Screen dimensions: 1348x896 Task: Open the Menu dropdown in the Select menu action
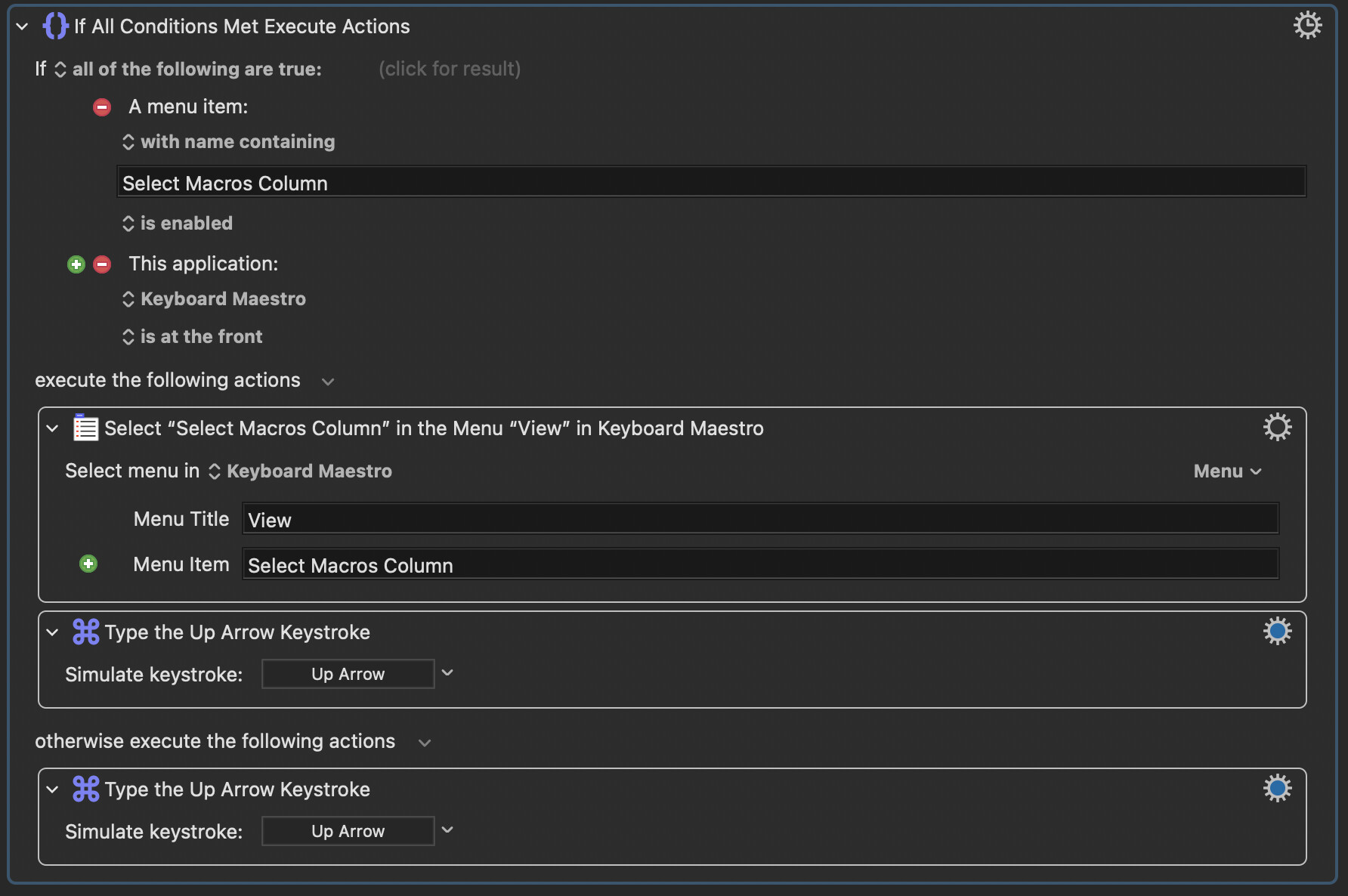click(1227, 471)
